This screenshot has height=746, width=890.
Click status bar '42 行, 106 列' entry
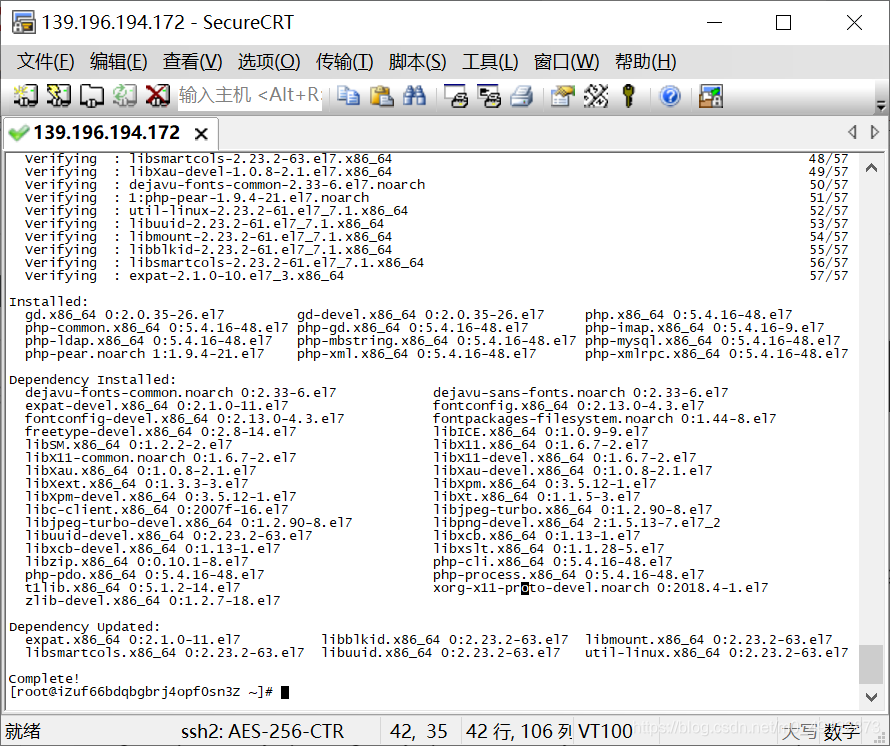[x=519, y=731]
